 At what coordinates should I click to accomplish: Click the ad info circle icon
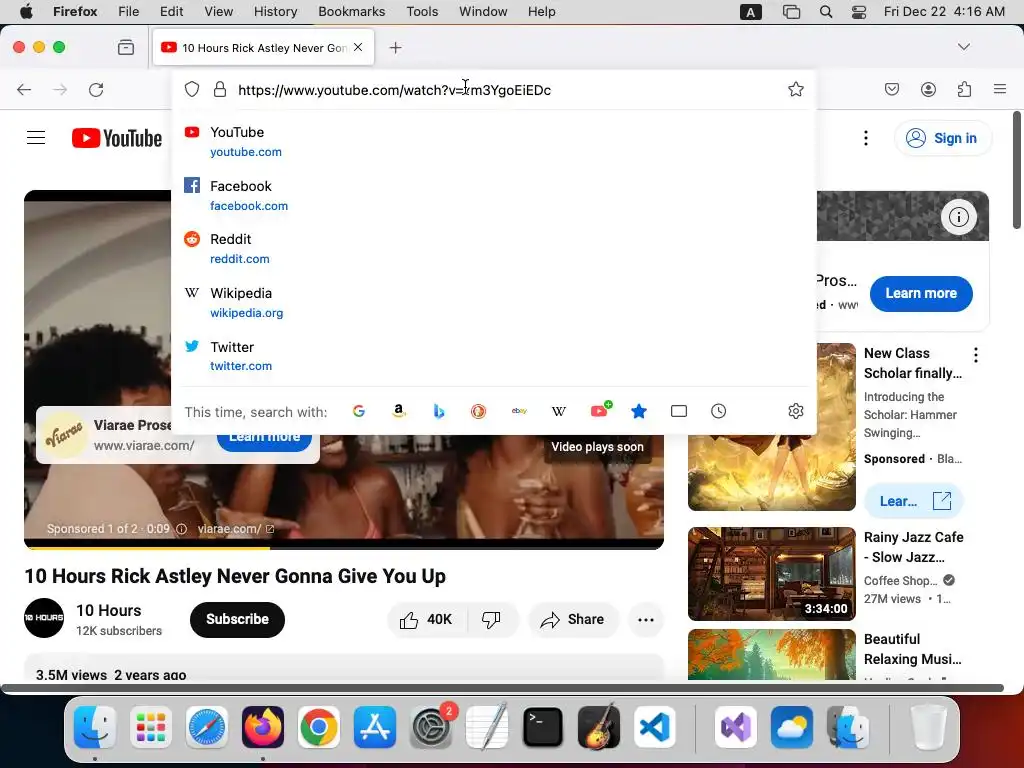point(958,217)
